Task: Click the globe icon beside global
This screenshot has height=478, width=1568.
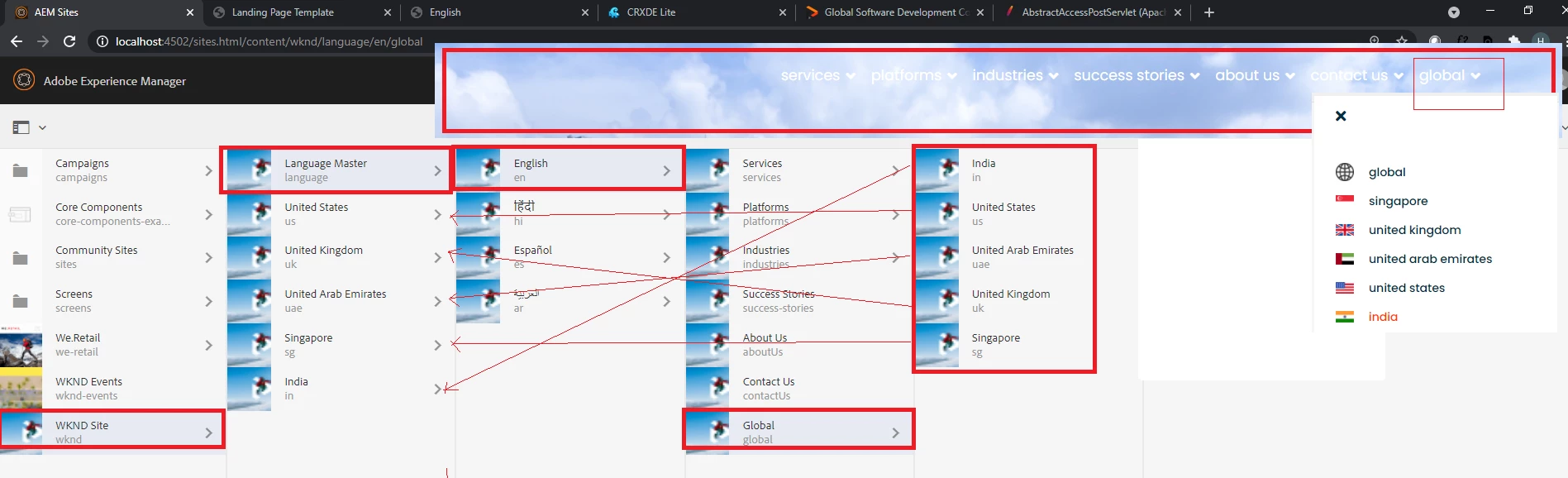Action: click(x=1345, y=172)
